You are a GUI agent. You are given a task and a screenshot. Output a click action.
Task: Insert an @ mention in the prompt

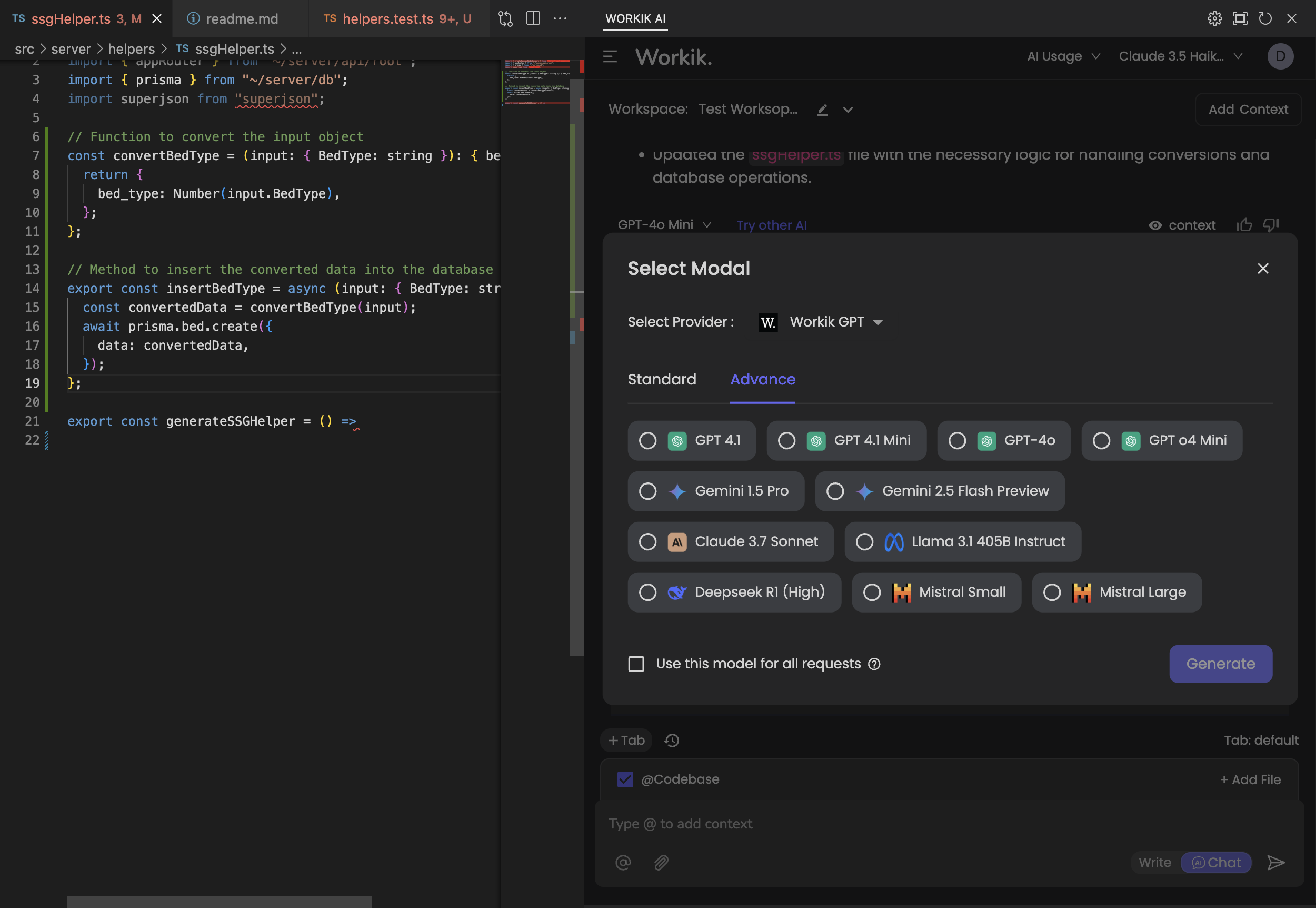(623, 863)
